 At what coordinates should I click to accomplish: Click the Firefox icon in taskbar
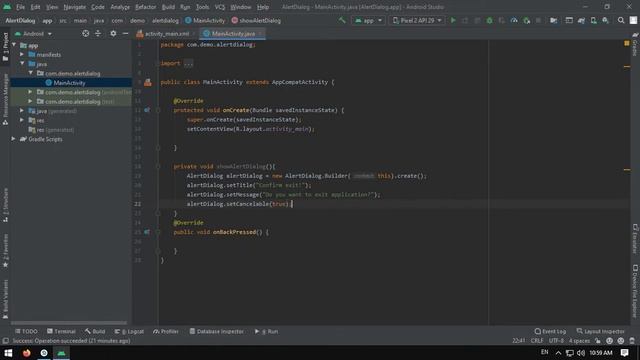click(x=27, y=353)
